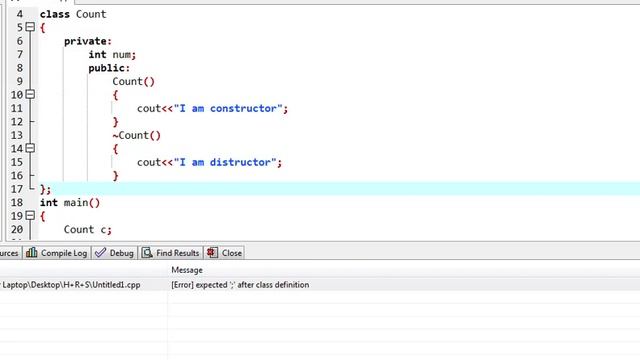Click line number 15 in the gutter
Screen dimensions: 640x360
click(x=17, y=162)
